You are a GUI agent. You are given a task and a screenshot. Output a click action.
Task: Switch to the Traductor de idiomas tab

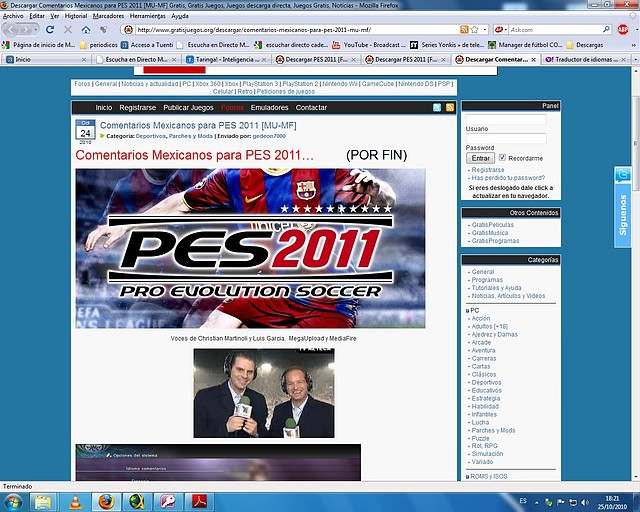(x=585, y=60)
